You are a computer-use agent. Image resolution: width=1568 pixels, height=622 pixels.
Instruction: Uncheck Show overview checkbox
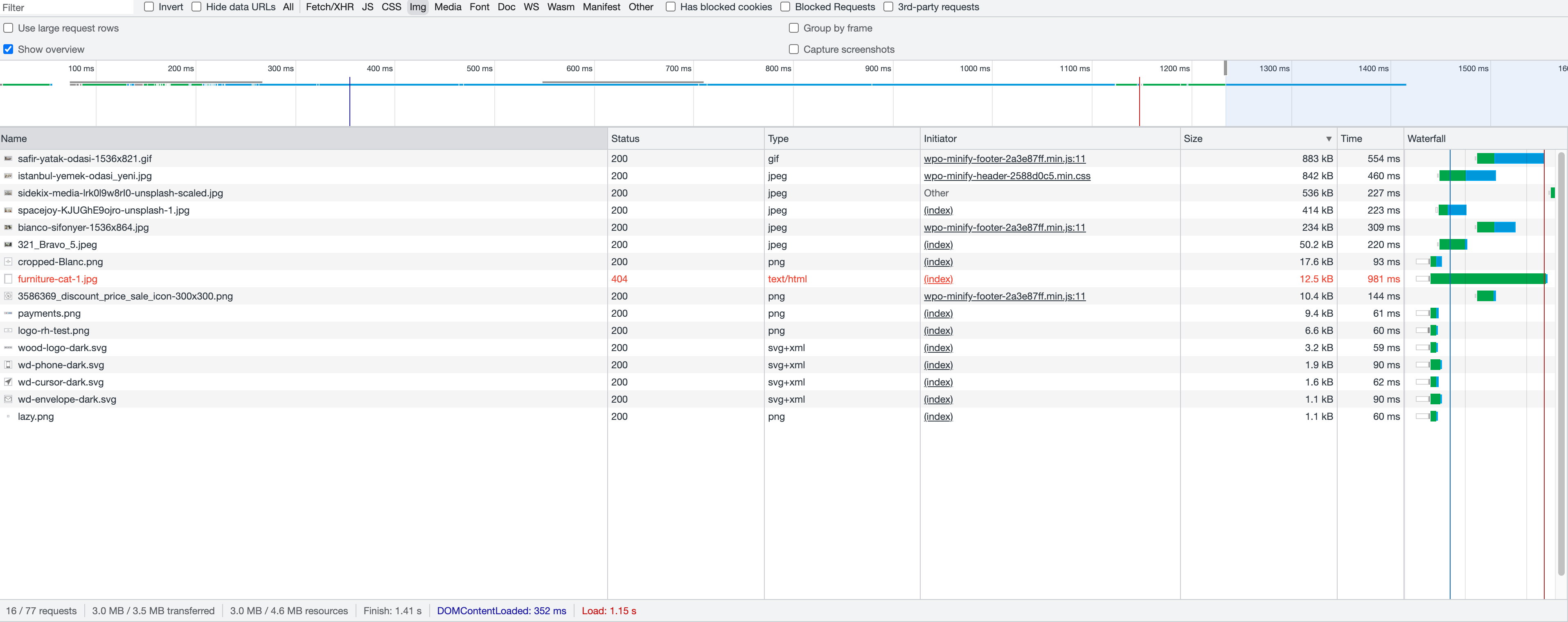9,49
